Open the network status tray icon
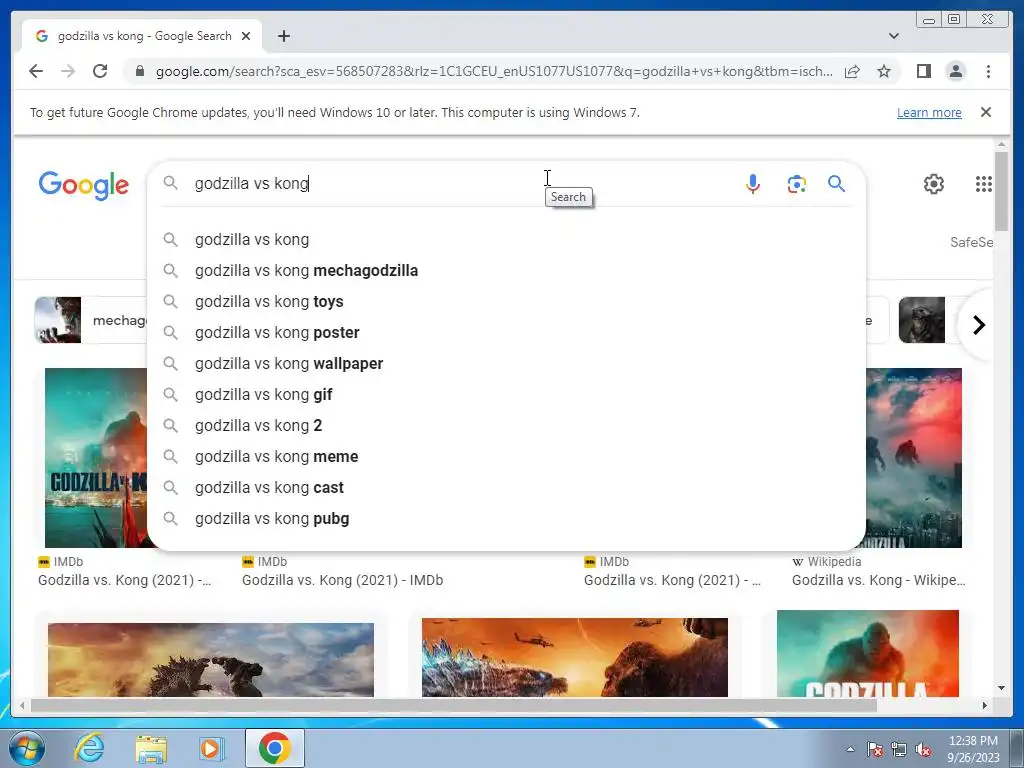This screenshot has height=768, width=1024. coord(899,749)
